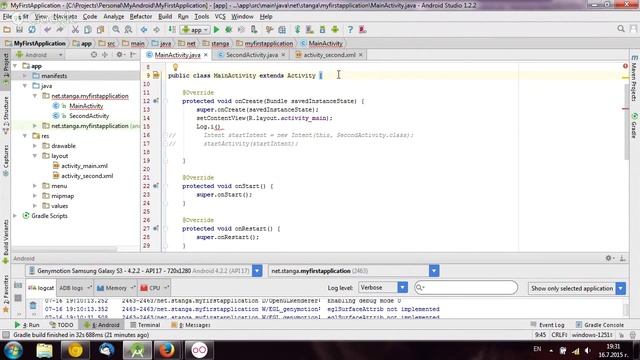Open Find with the magnifier toolbar icon
The image size is (640, 360).
click(x=116, y=29)
